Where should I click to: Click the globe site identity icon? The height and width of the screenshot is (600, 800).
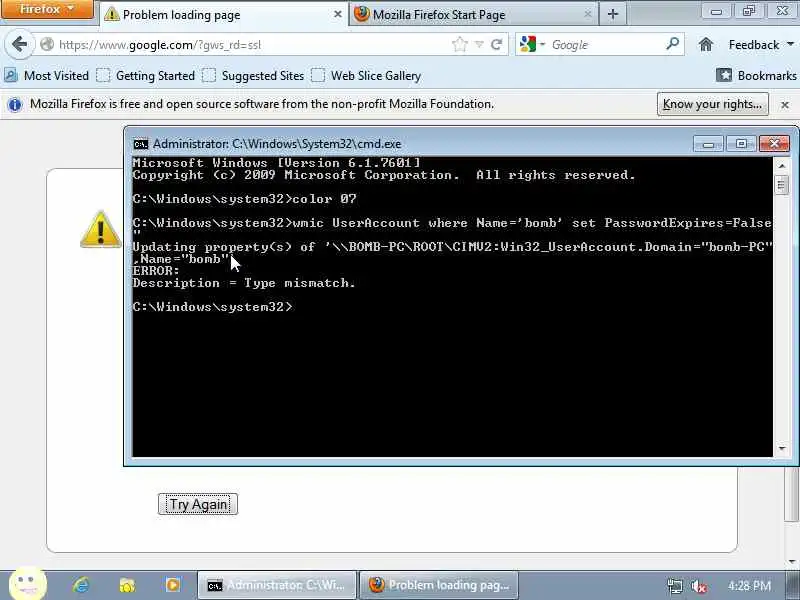click(47, 44)
